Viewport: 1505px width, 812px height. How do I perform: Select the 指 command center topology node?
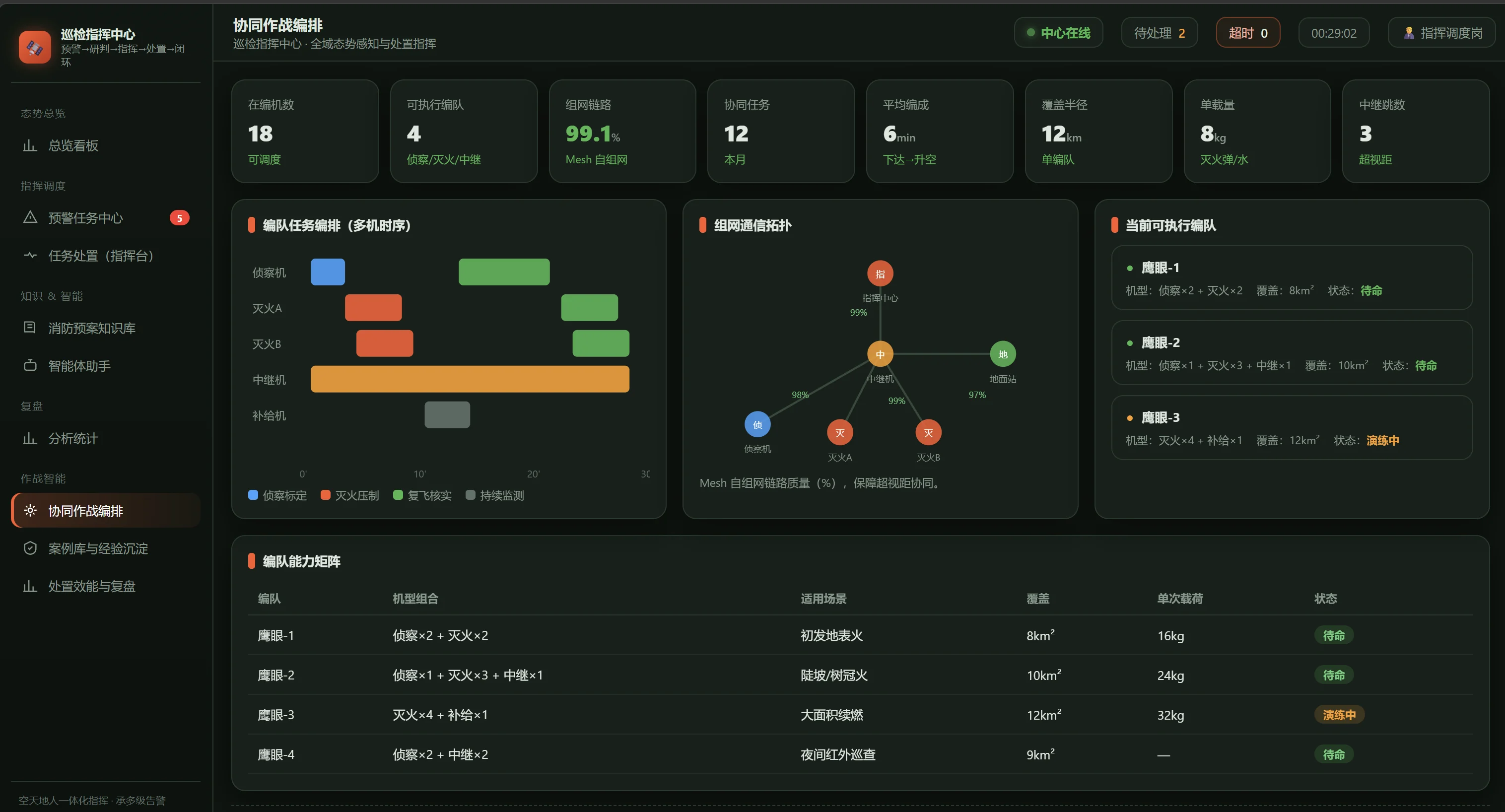point(880,273)
